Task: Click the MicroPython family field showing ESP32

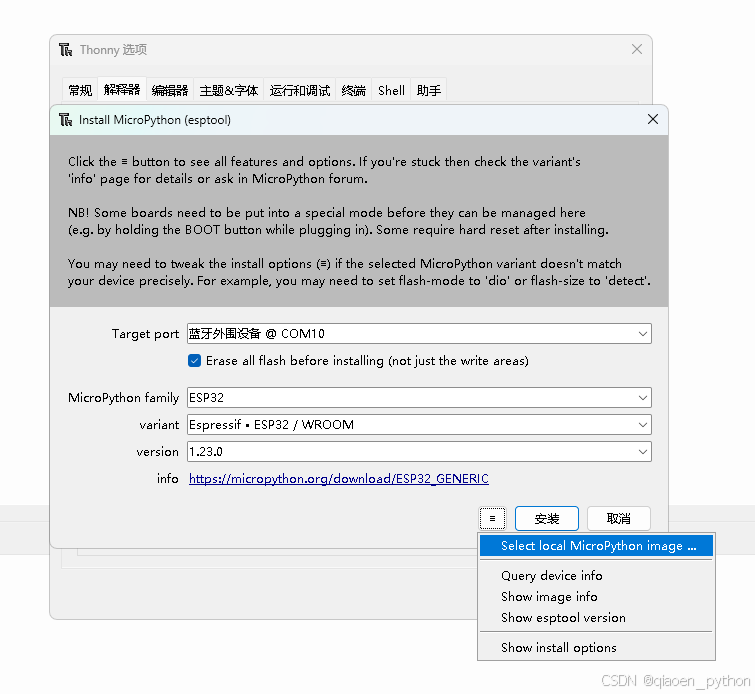Action: [419, 398]
